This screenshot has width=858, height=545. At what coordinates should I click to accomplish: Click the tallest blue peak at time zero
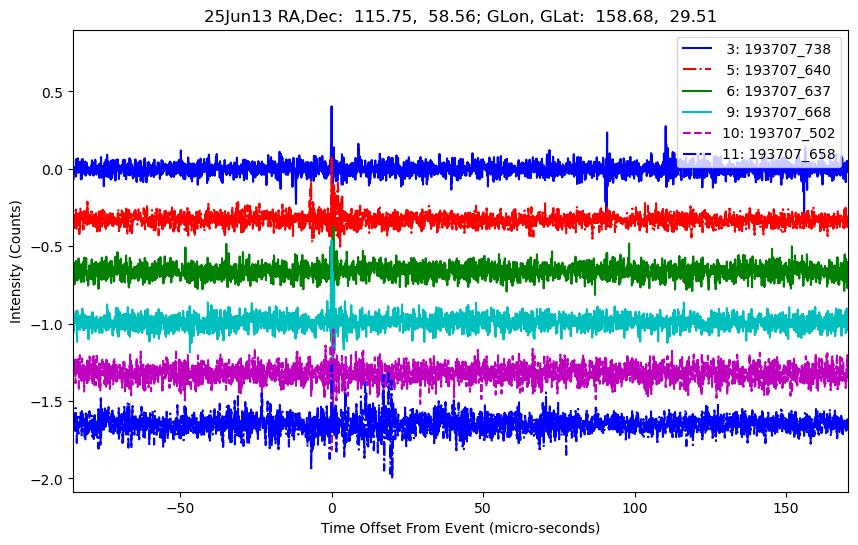(x=332, y=131)
